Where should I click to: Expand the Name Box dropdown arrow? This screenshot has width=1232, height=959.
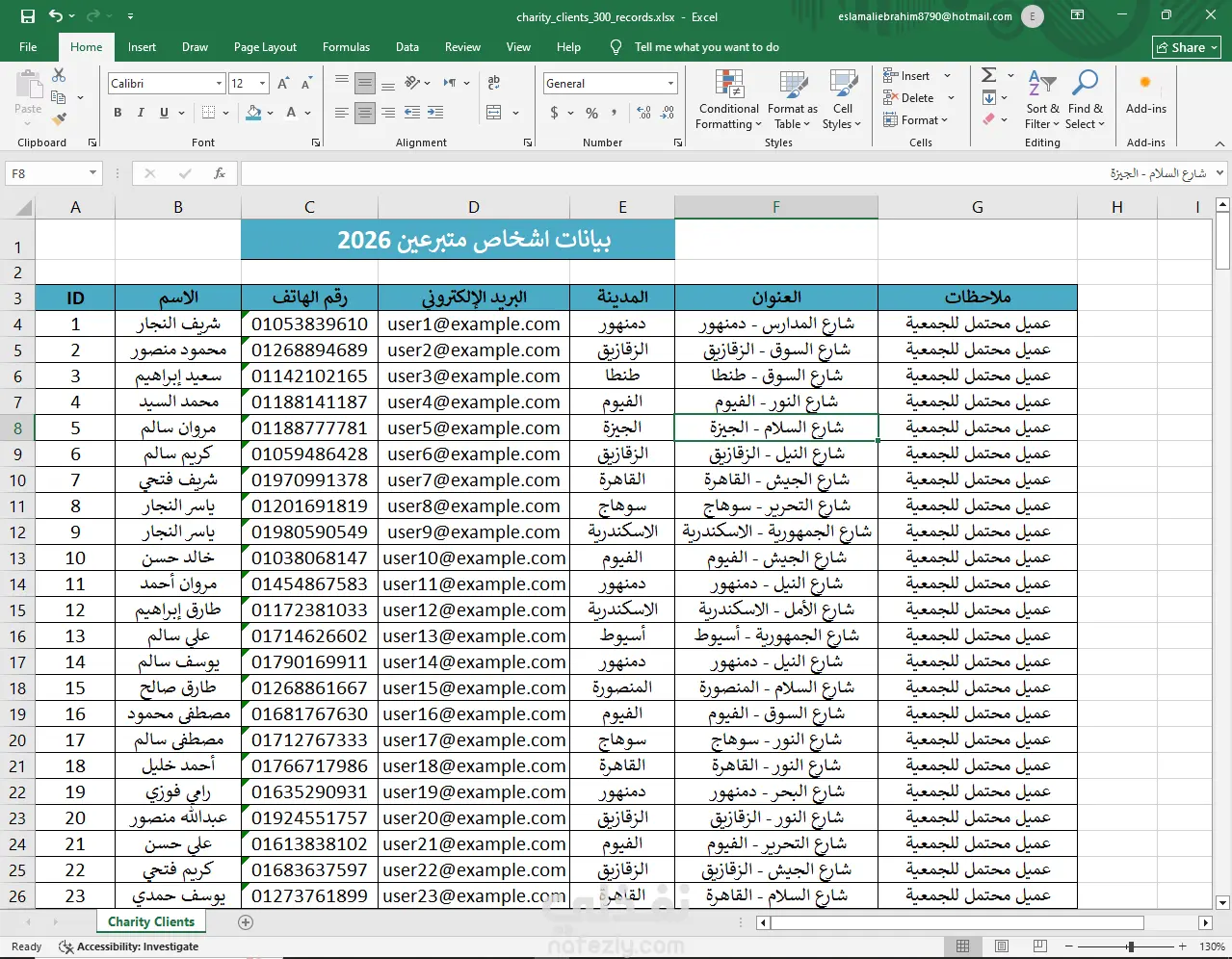tap(93, 173)
